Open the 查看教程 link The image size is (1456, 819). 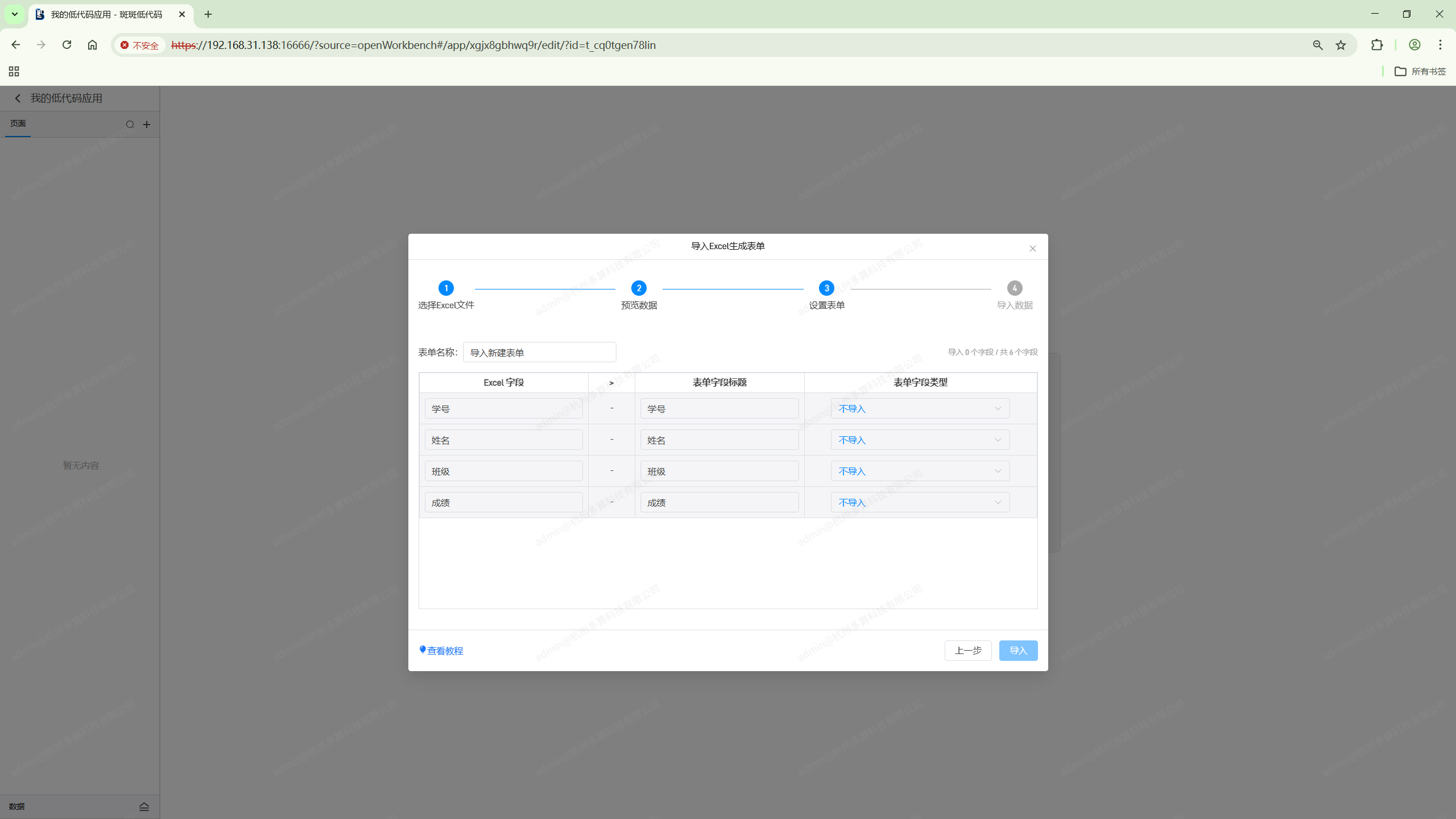[444, 651]
